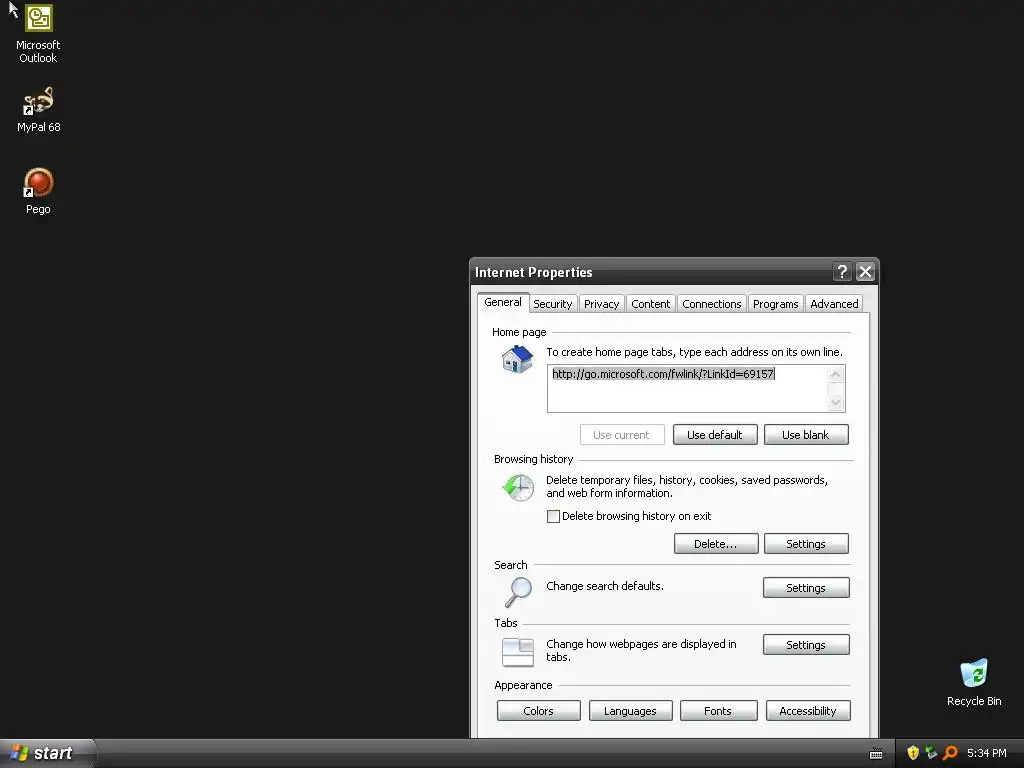
Task: Select the Pego desktop shortcut
Action: pyautogui.click(x=39, y=191)
